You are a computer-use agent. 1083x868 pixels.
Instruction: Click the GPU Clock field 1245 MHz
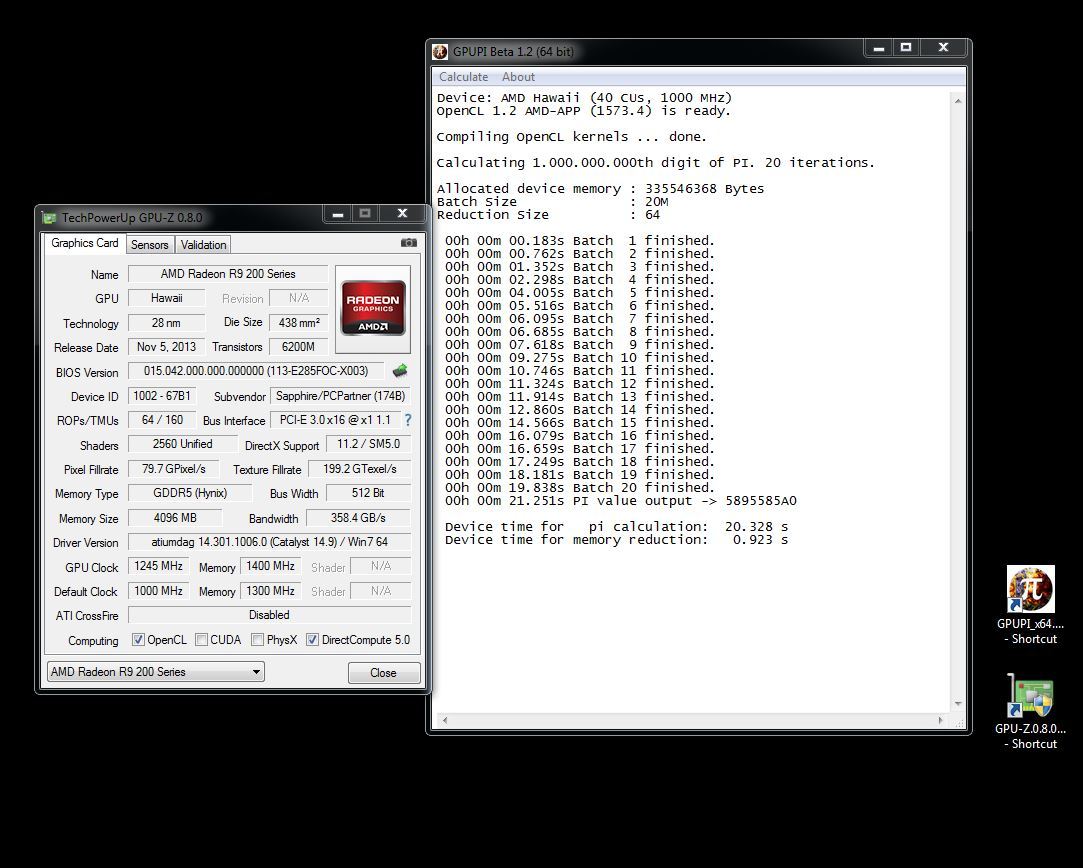click(158, 566)
